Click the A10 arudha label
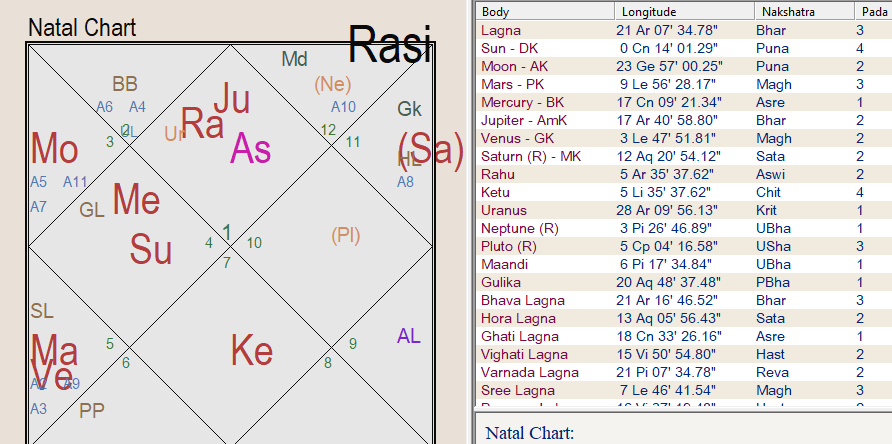This screenshot has width=892, height=444. pyautogui.click(x=344, y=106)
